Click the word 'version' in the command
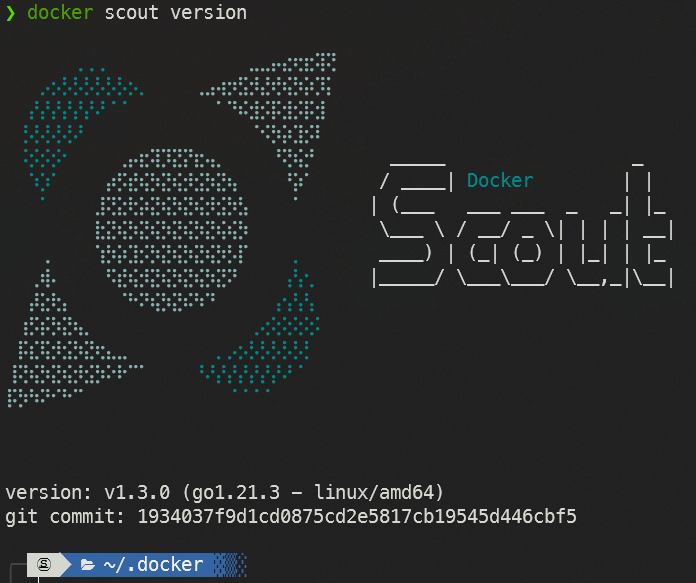 209,12
